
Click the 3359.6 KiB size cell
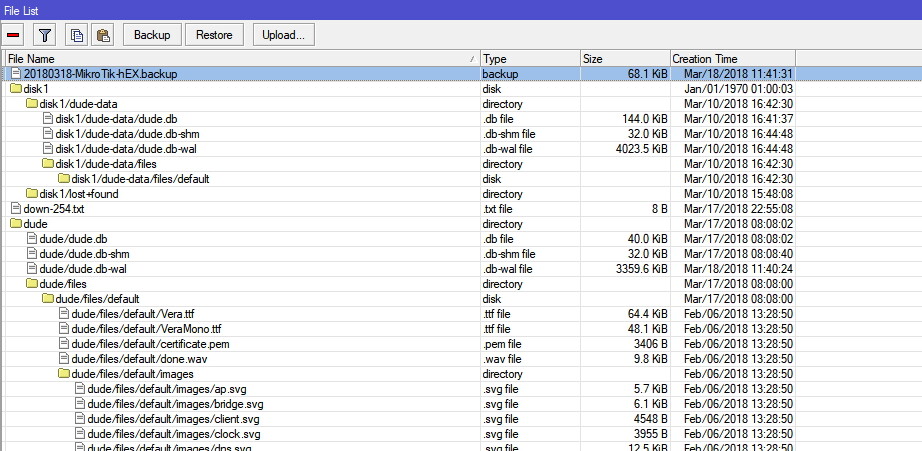[x=642, y=269]
